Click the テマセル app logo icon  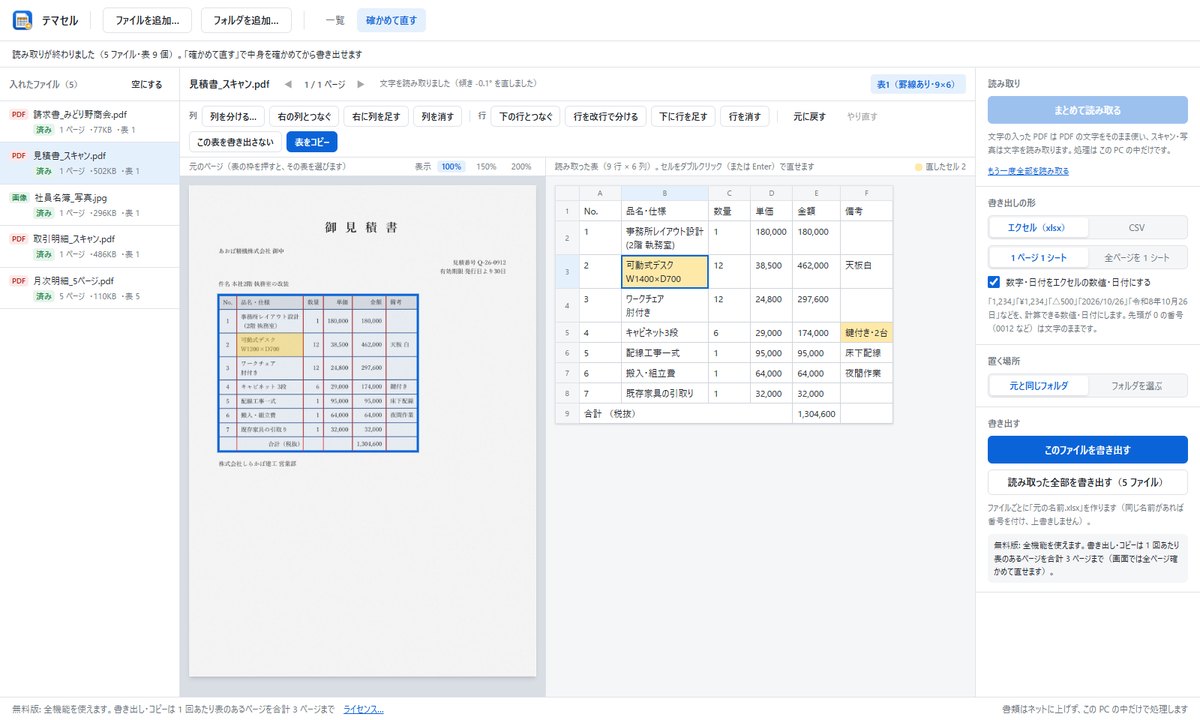click(x=22, y=20)
